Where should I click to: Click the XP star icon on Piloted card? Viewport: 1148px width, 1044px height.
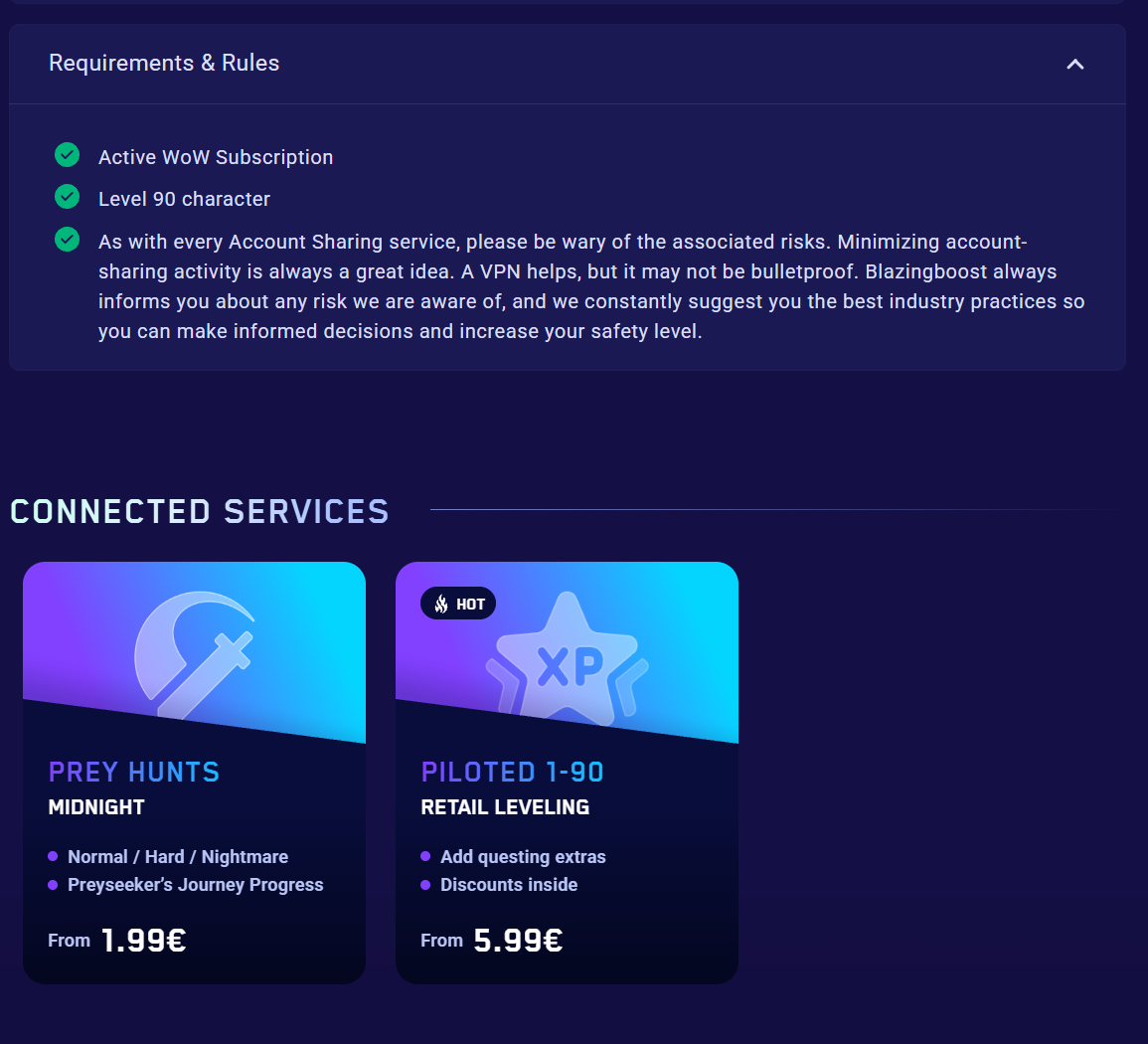[568, 659]
